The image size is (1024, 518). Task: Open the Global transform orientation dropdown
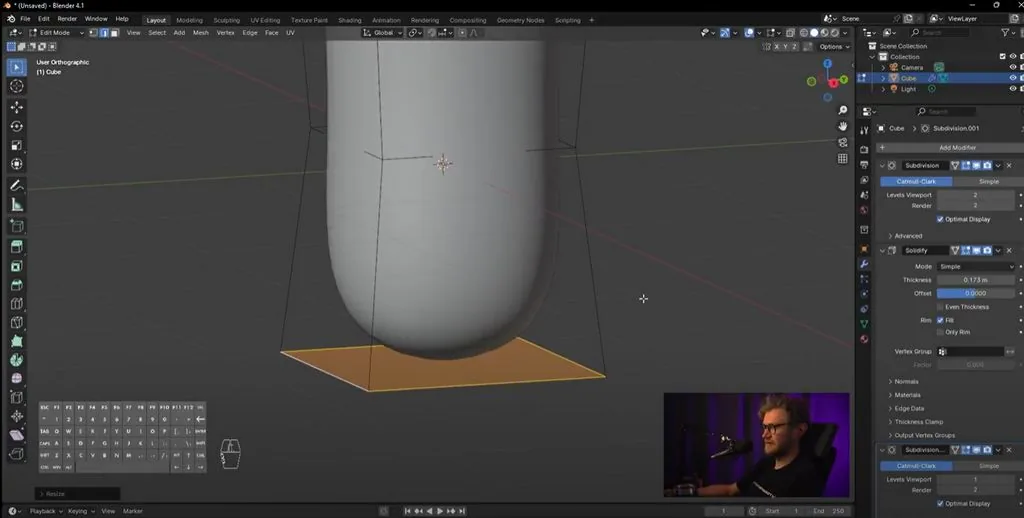pyautogui.click(x=383, y=33)
